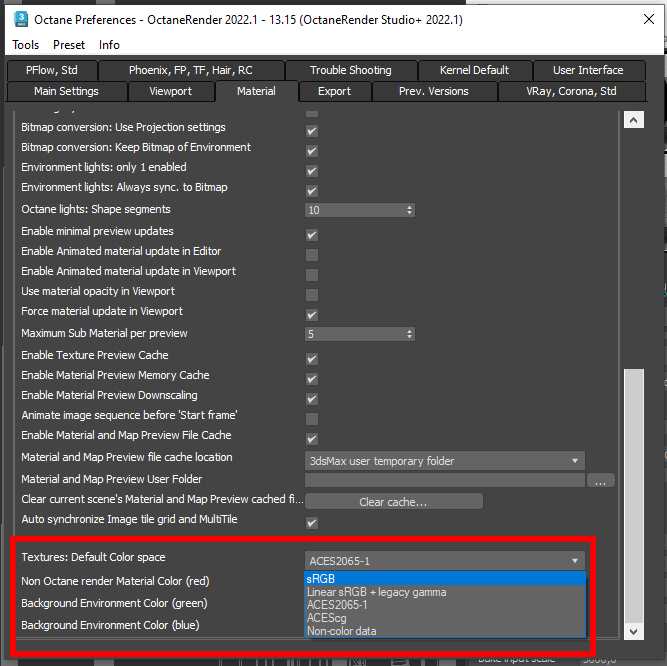Collapse the Textures Default Color space dropdown

coord(445,561)
